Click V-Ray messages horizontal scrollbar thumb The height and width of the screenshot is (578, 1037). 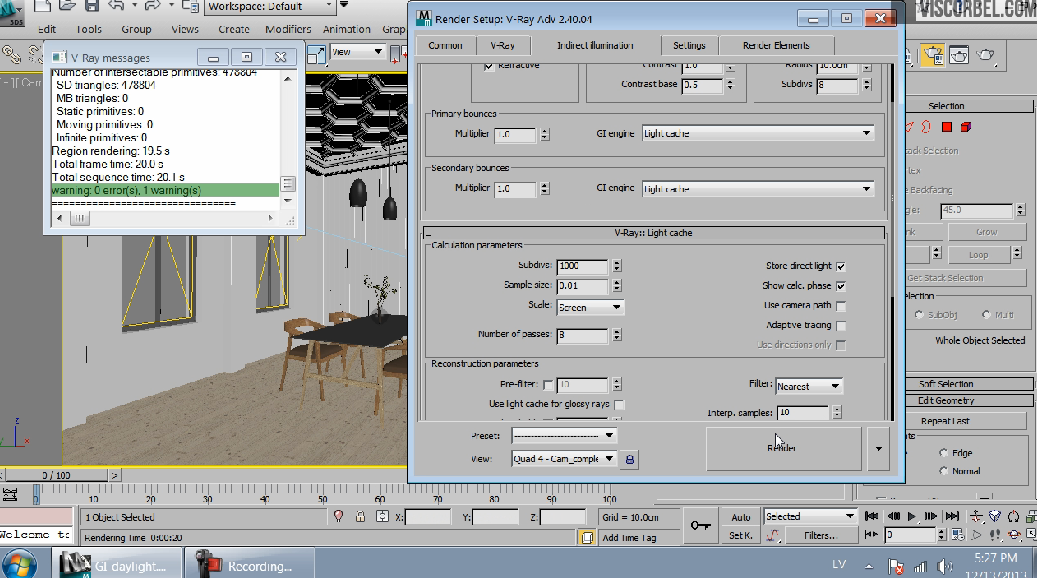[x=79, y=218]
